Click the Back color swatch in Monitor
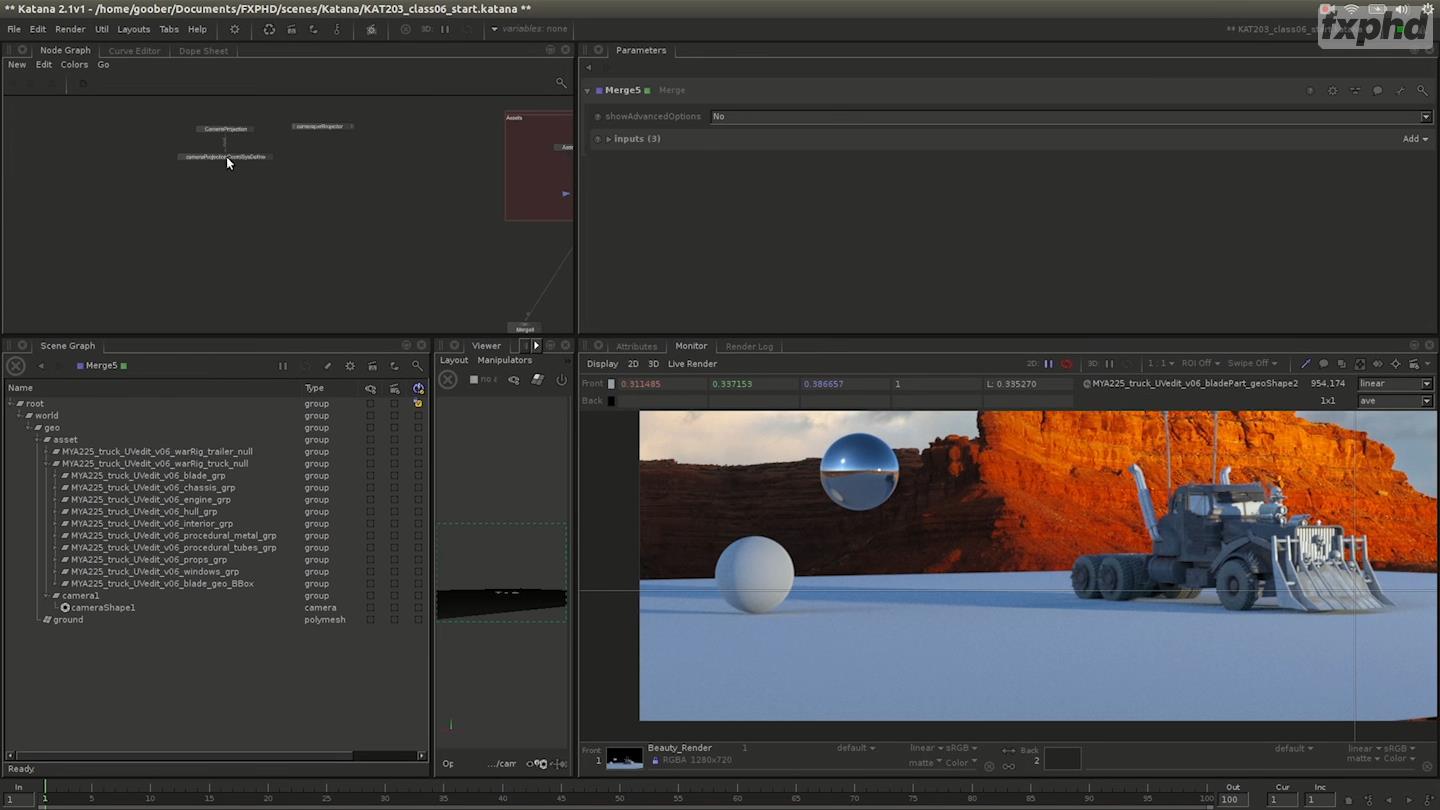The height and width of the screenshot is (810, 1440). click(611, 401)
